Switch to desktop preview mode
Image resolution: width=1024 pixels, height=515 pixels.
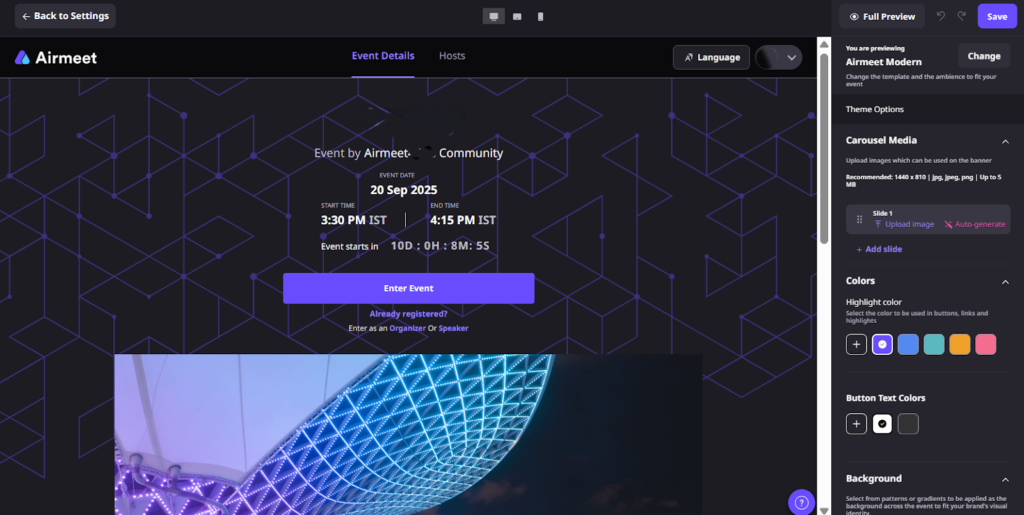pos(494,16)
